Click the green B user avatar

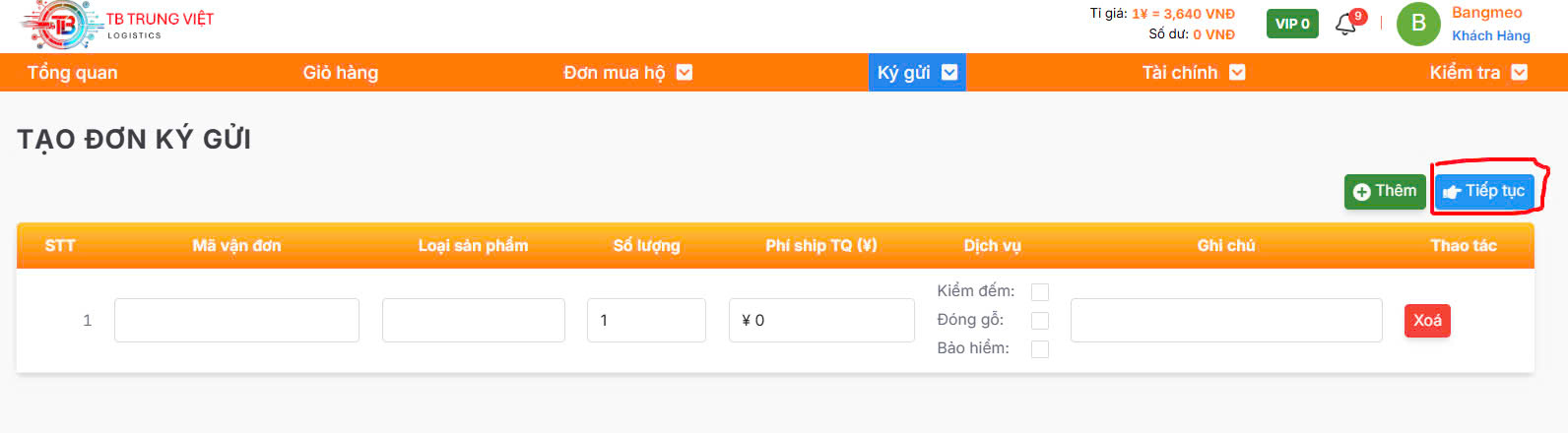click(x=1418, y=24)
